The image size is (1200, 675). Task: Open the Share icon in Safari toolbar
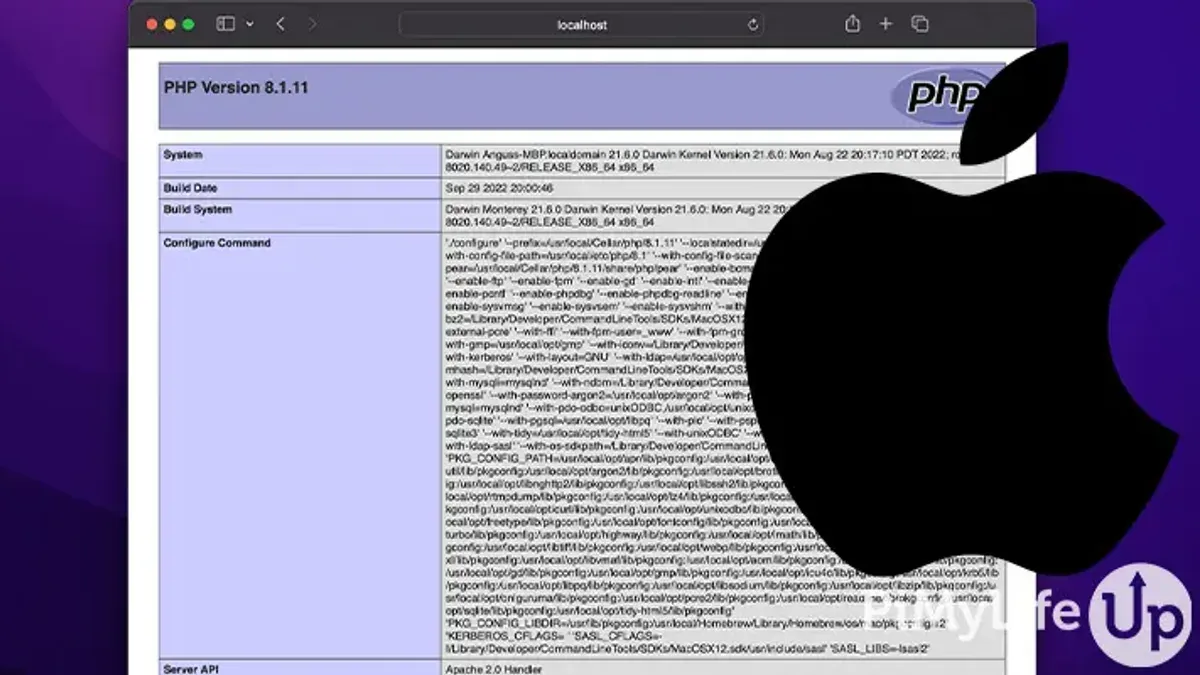(x=852, y=23)
